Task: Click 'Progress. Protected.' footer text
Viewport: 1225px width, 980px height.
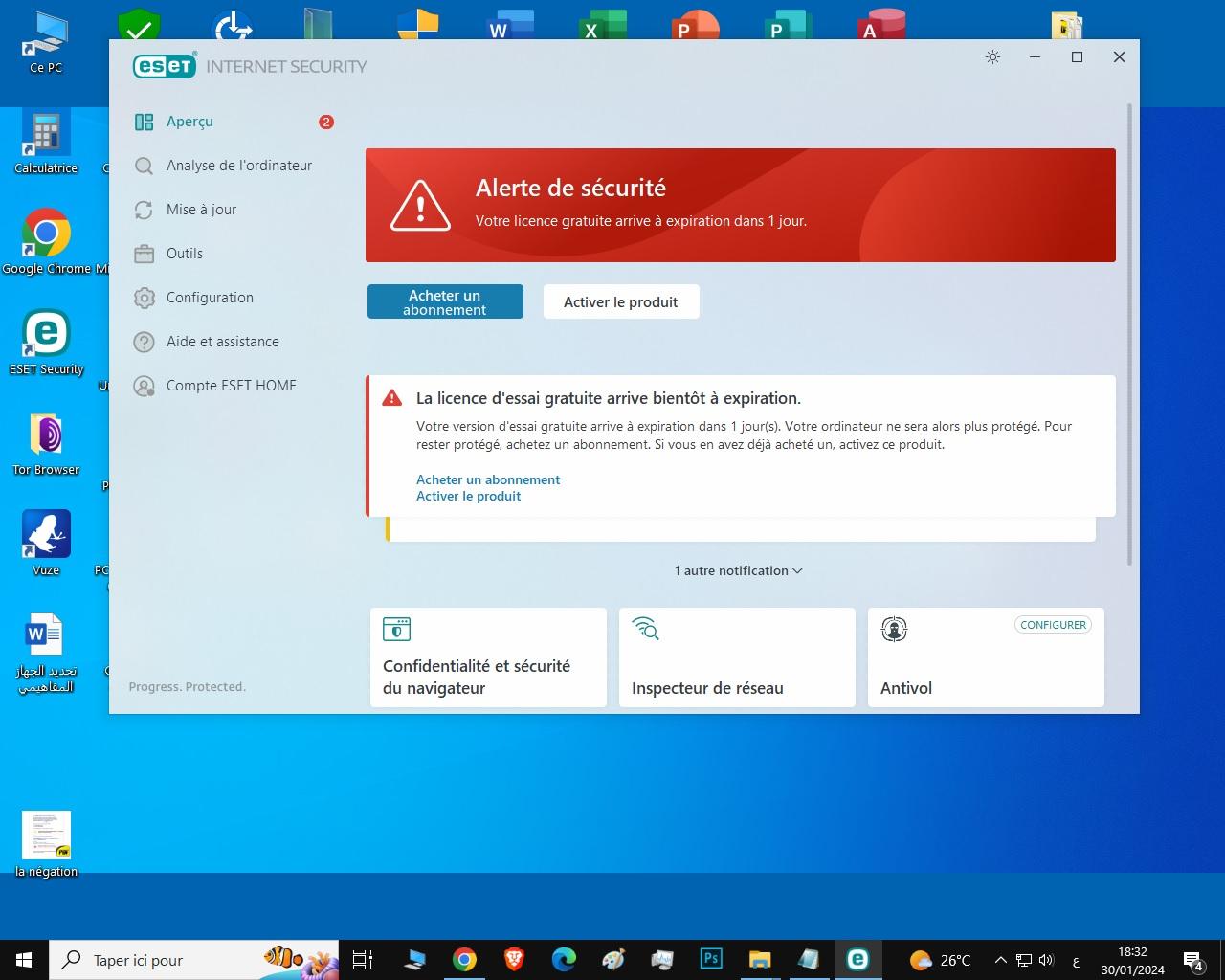Action: 187,686
